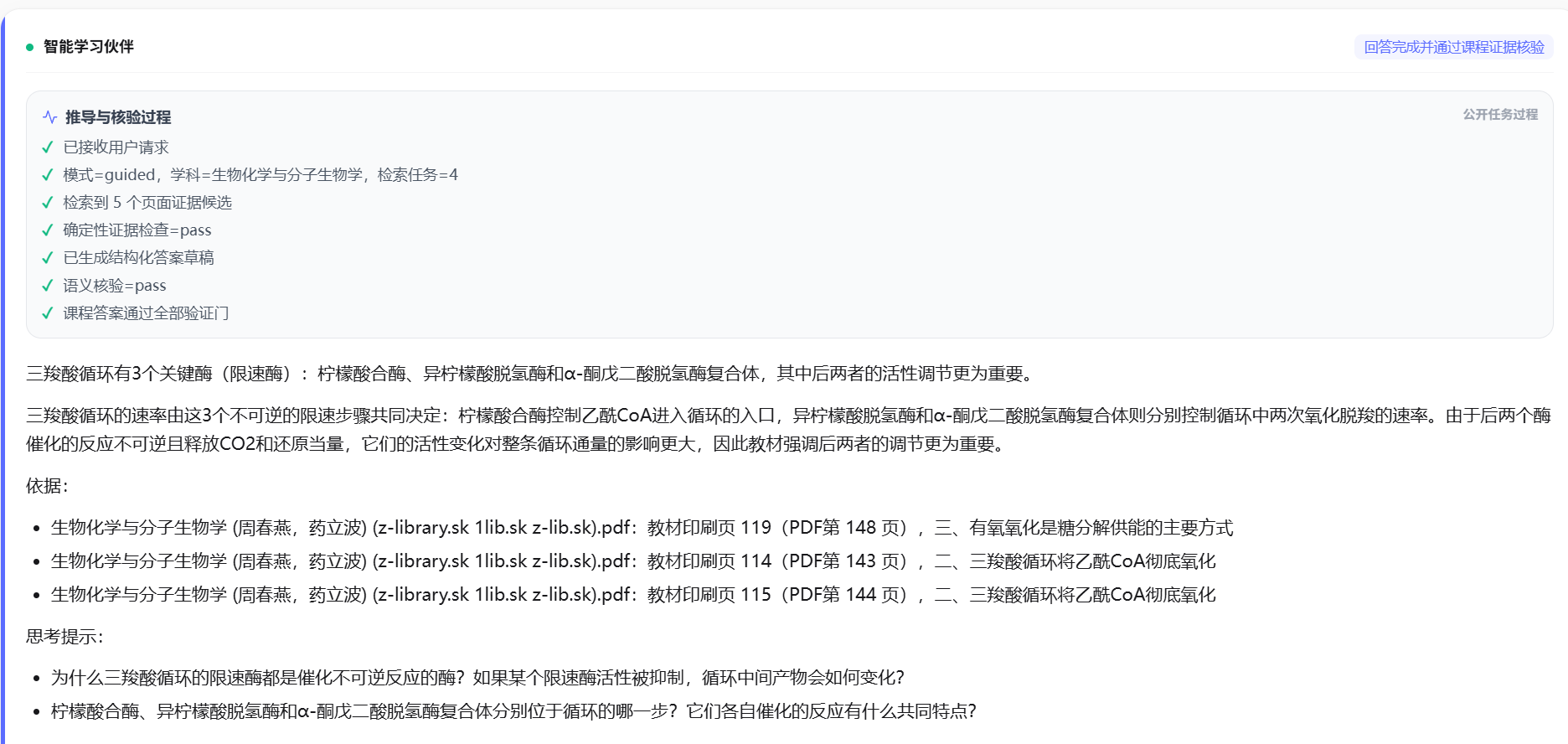Open the citation for 教材印刷页 119
Image resolution: width=1568 pixels, height=744 pixels.
[642, 528]
